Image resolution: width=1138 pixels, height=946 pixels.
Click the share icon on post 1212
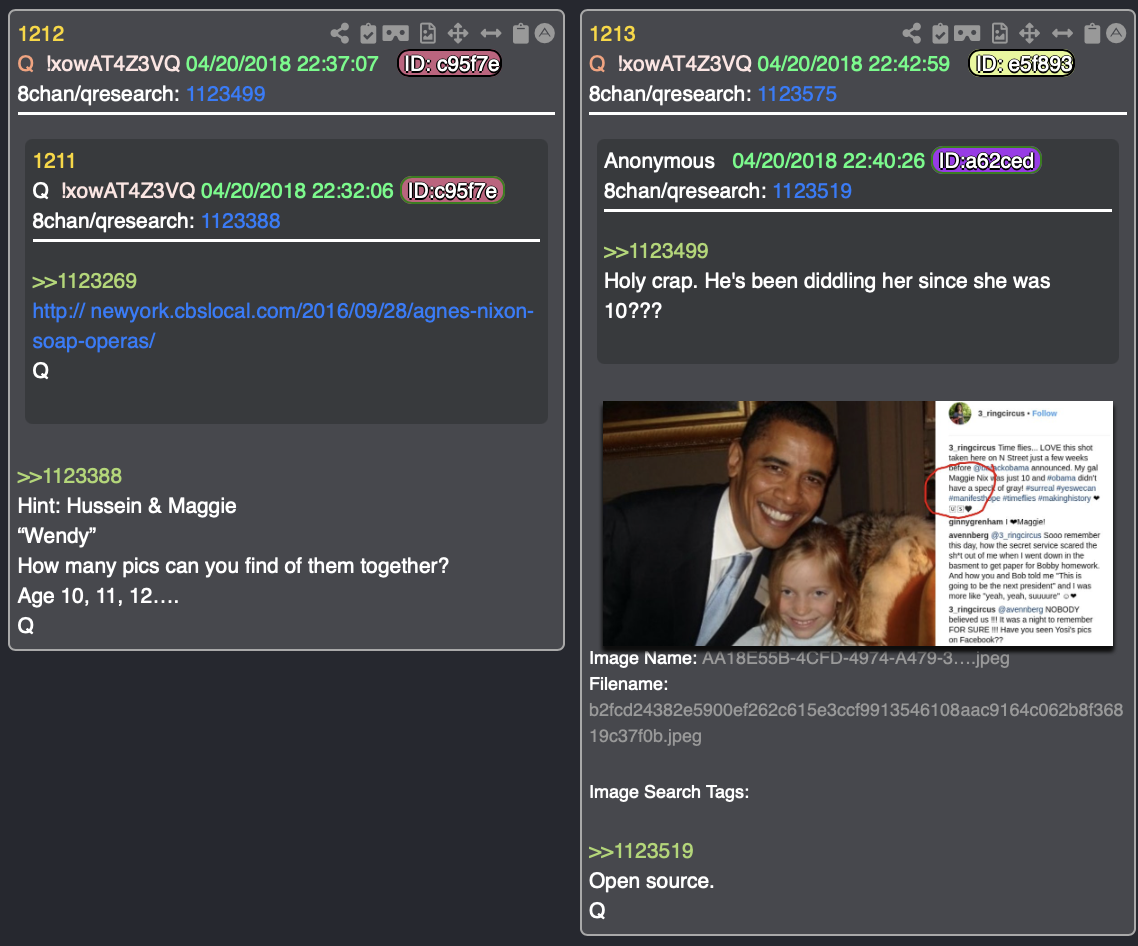pos(339,33)
